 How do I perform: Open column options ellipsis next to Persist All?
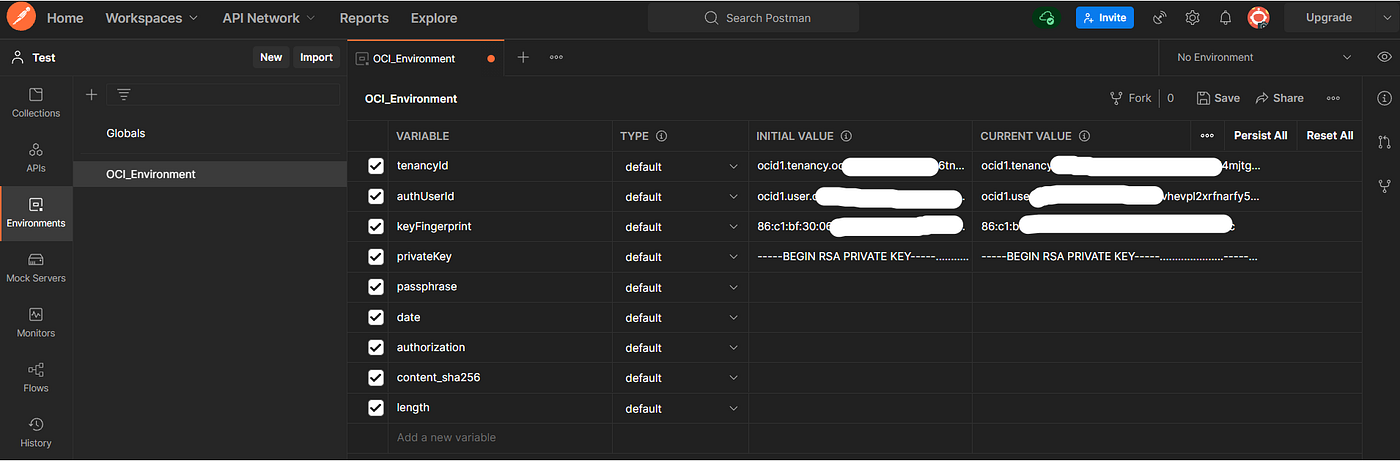[x=1207, y=135]
